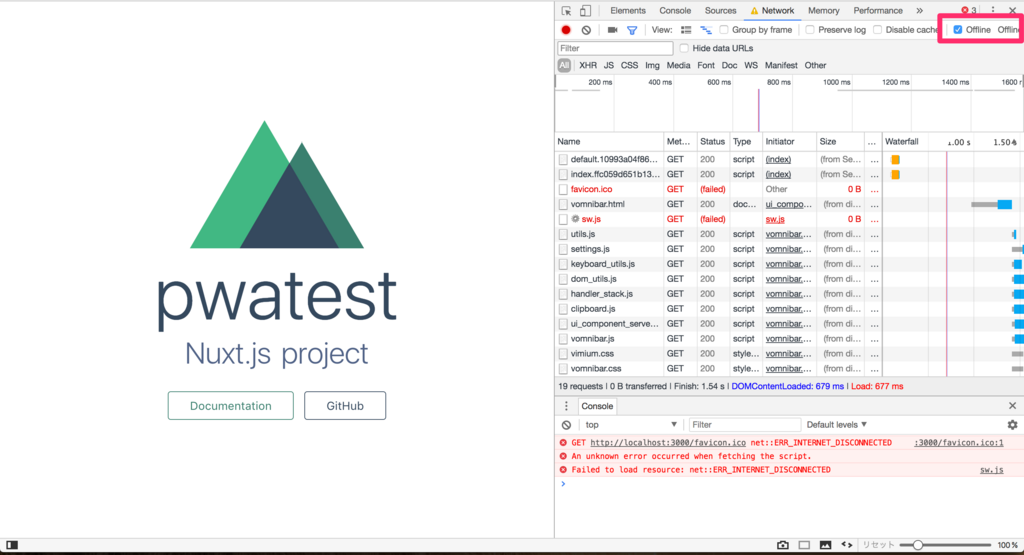Switch to the Performance tab

[878, 10]
